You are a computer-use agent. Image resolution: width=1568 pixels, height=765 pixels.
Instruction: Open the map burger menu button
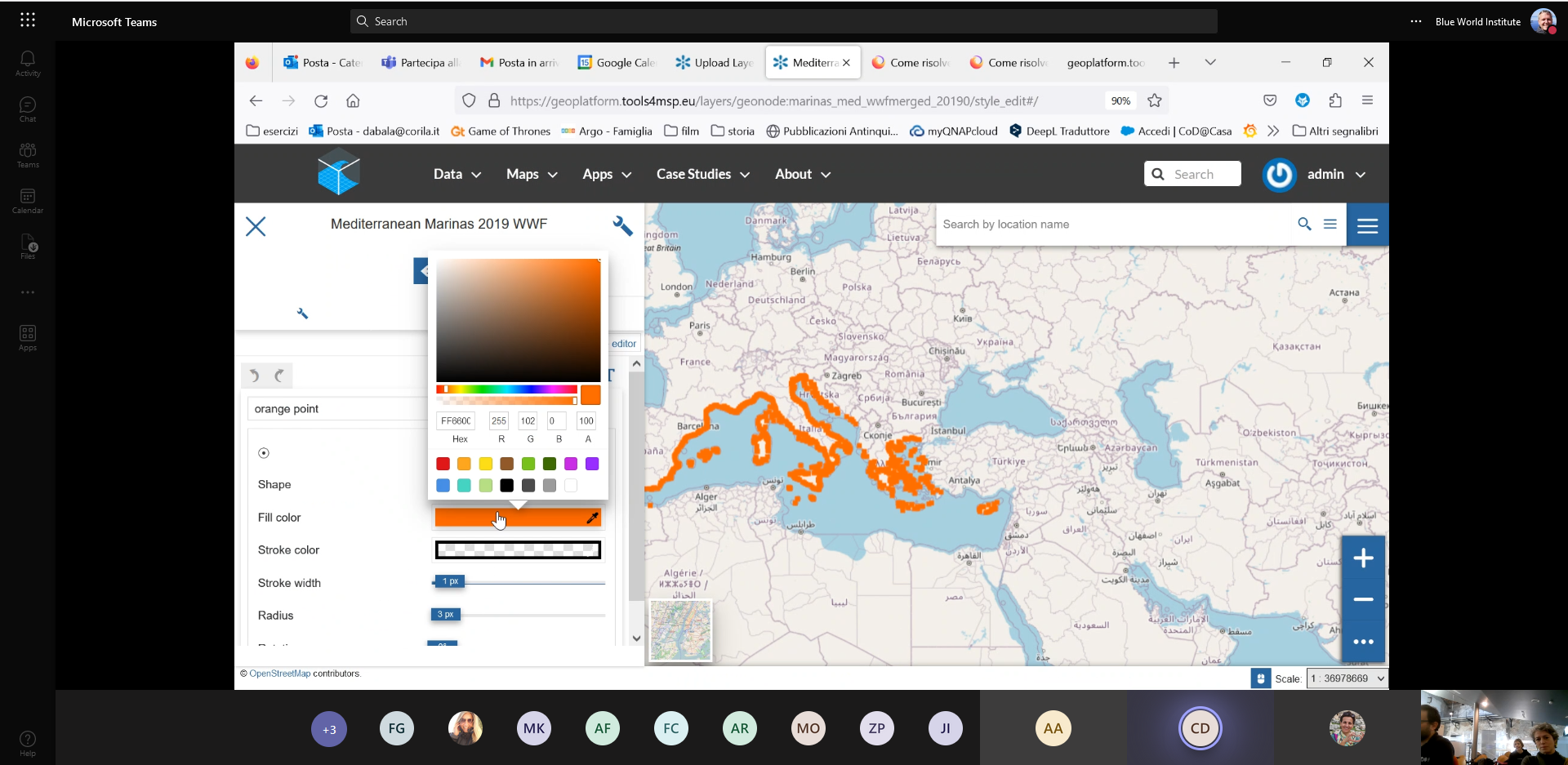click(x=1368, y=225)
